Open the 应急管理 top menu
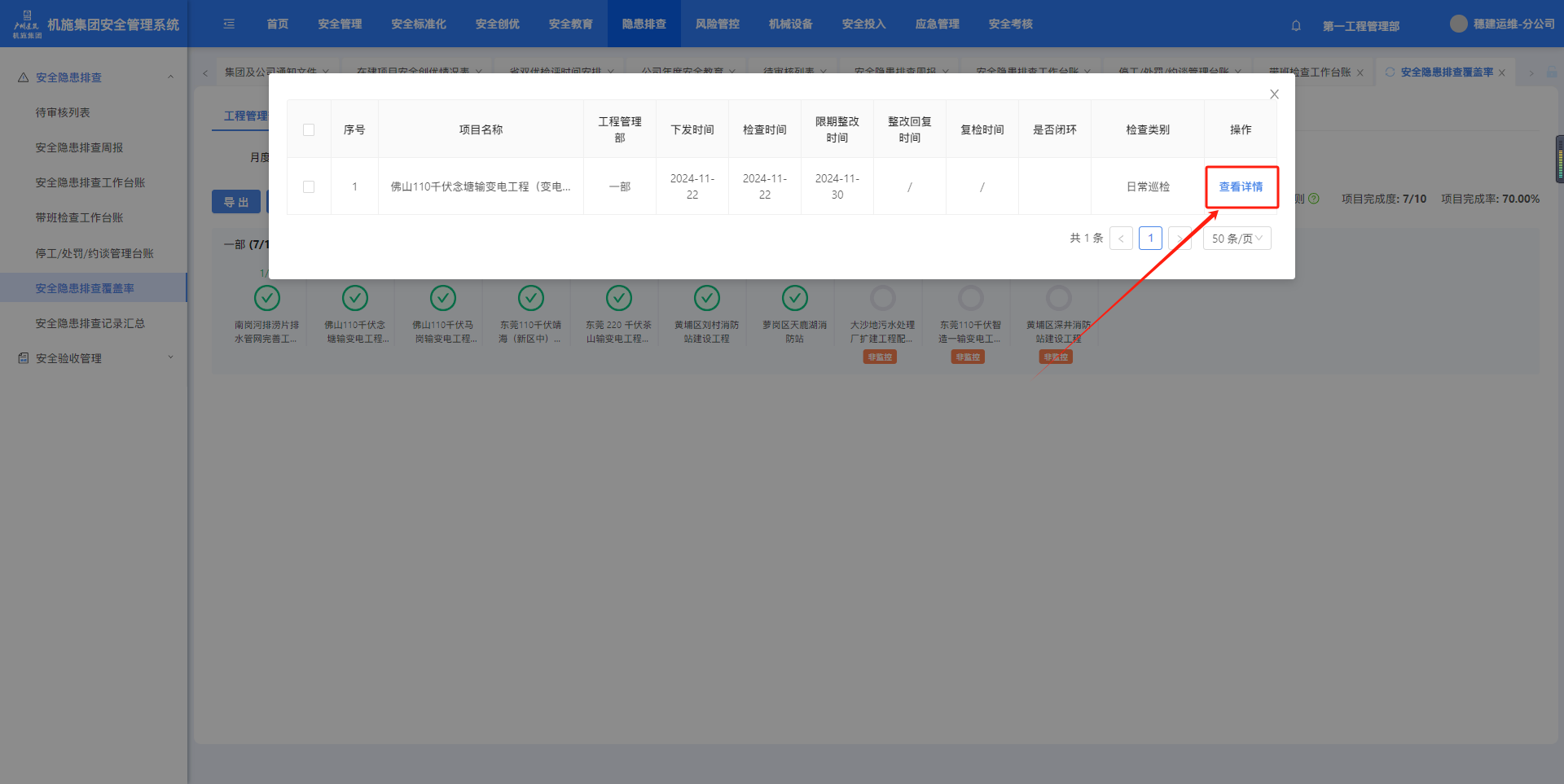Viewport: 1564px width, 784px height. point(937,24)
